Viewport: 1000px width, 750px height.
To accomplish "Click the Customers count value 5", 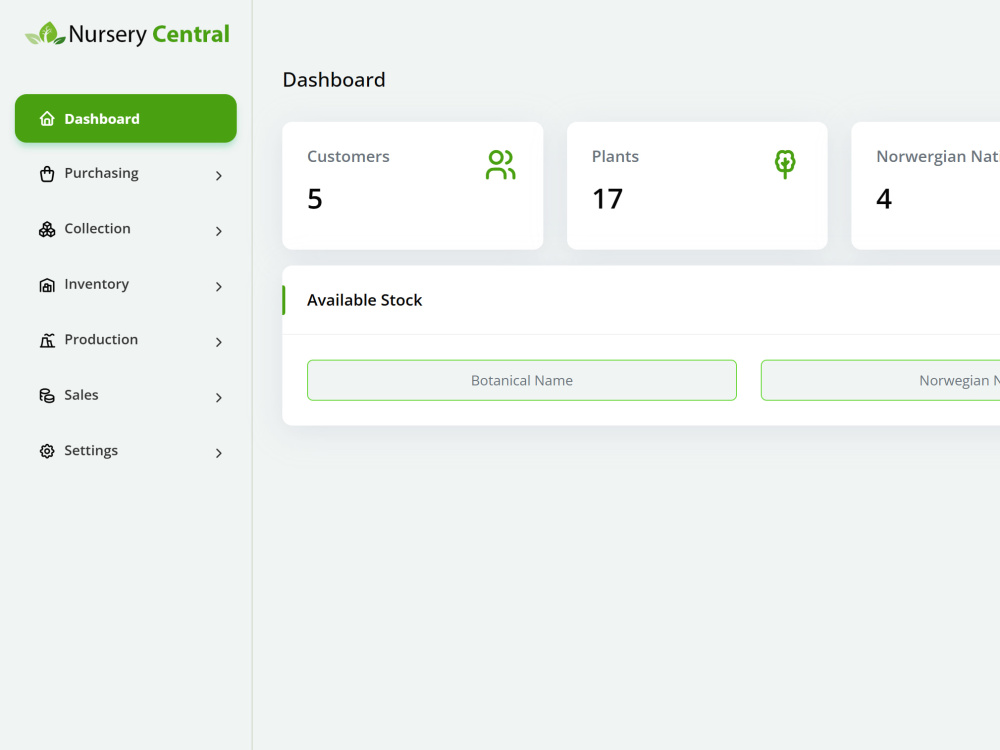I will (x=315, y=199).
